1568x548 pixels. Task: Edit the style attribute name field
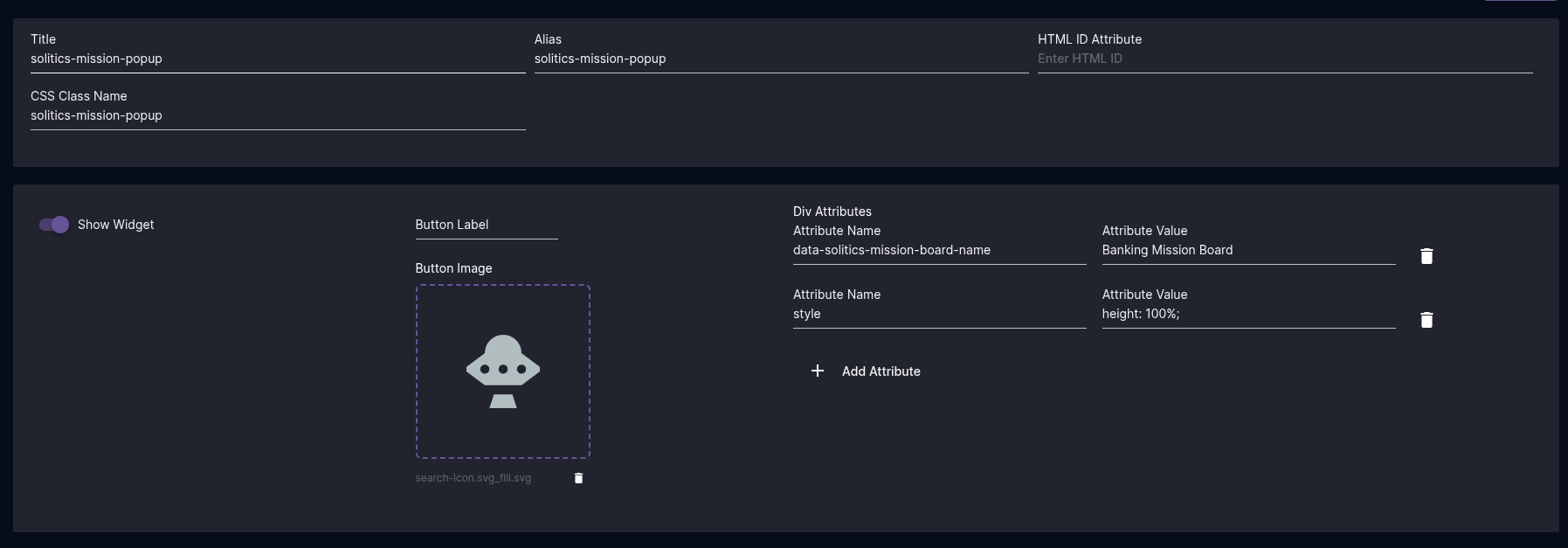[940, 314]
